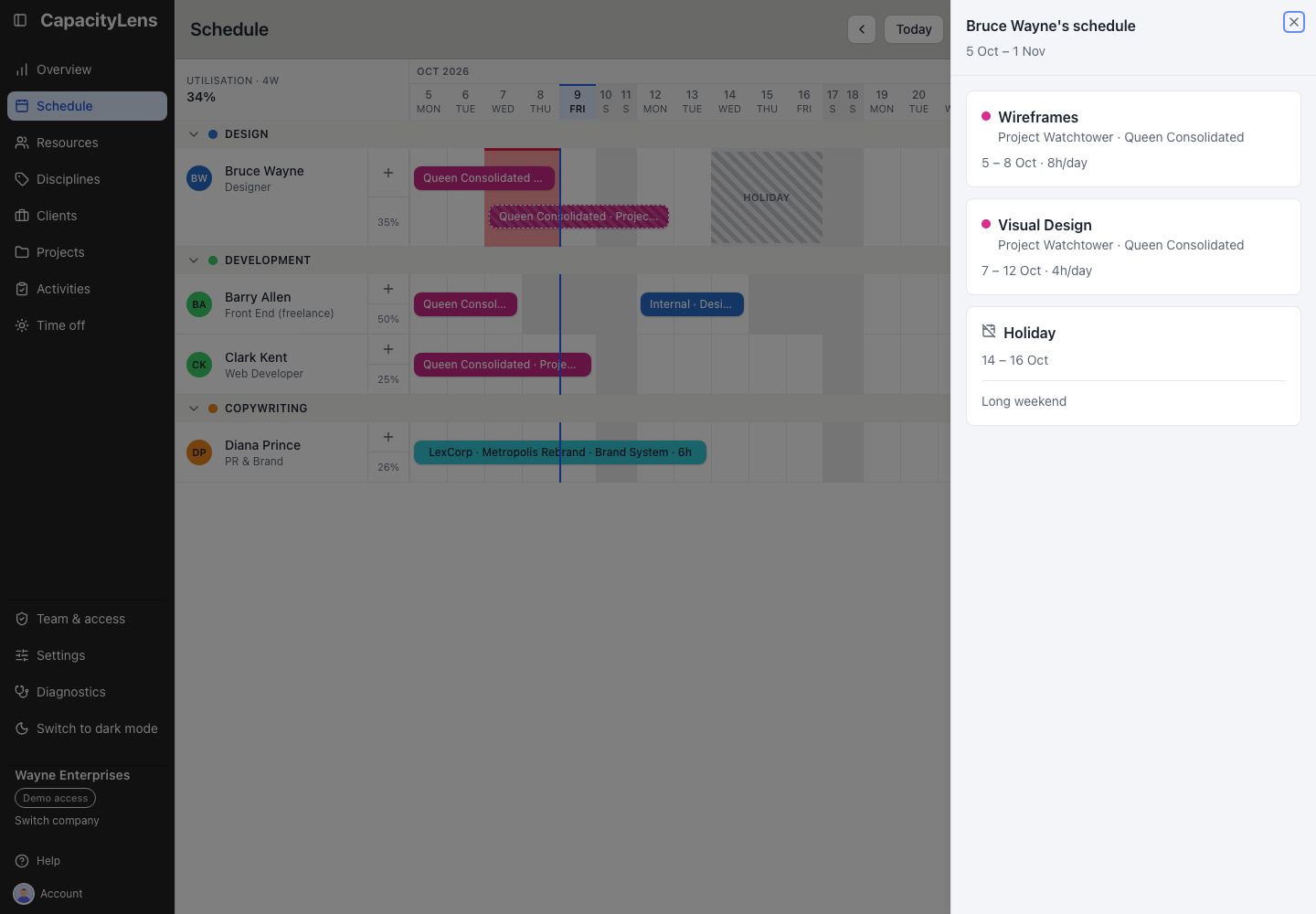Click the Clients briefcase icon
1316x914 pixels.
coord(22,216)
